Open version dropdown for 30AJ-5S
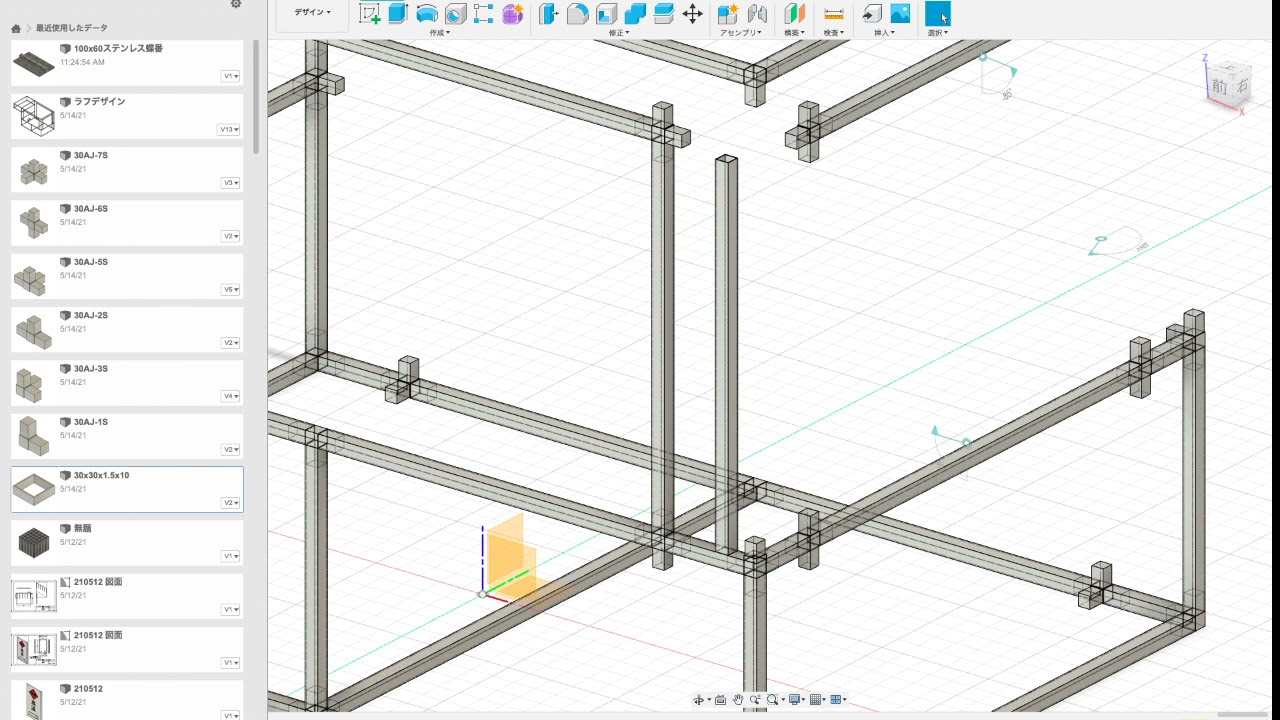The image size is (1280, 720). point(231,290)
